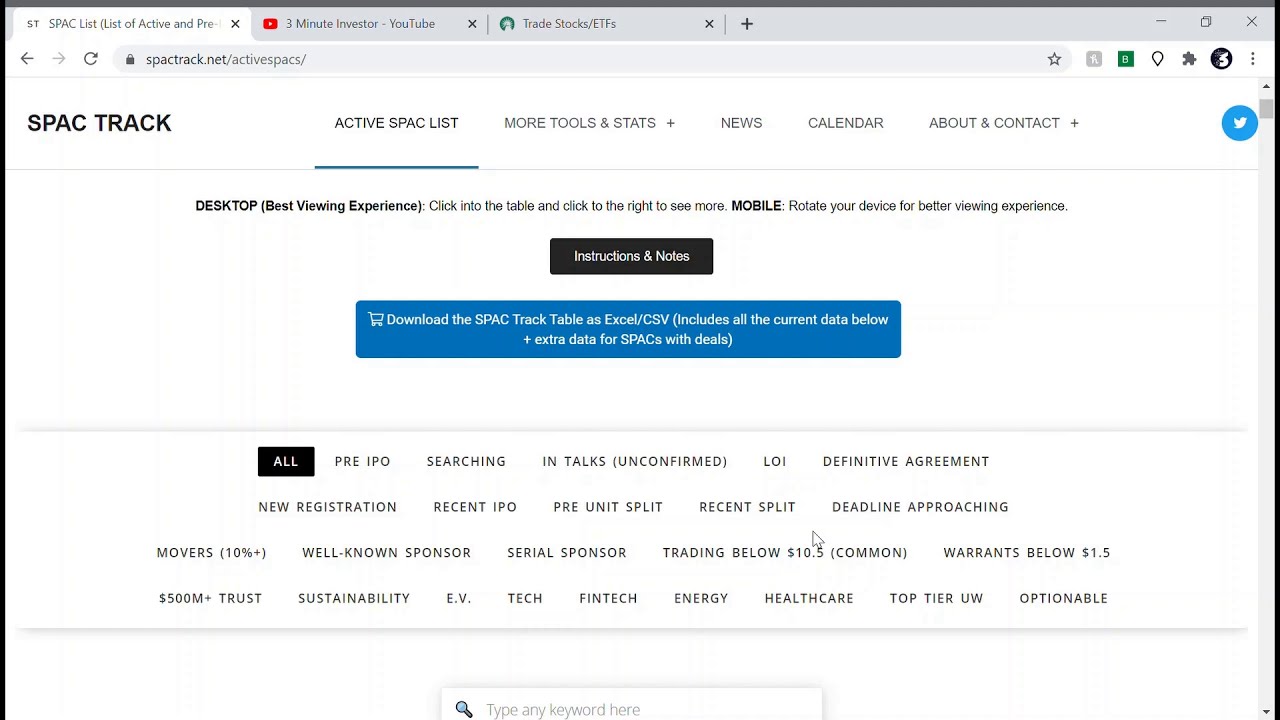1280x720 pixels.
Task: Bookmark page with star icon
Action: [x=1054, y=59]
